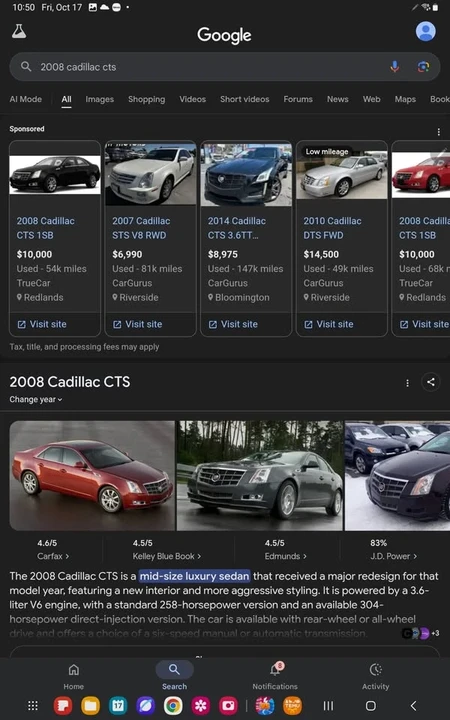
Task: Switch to the Images tab
Action: pyautogui.click(x=99, y=99)
